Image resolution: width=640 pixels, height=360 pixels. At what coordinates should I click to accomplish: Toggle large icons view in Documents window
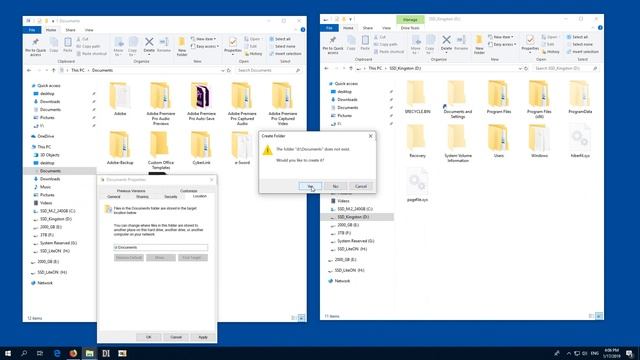(x=301, y=318)
